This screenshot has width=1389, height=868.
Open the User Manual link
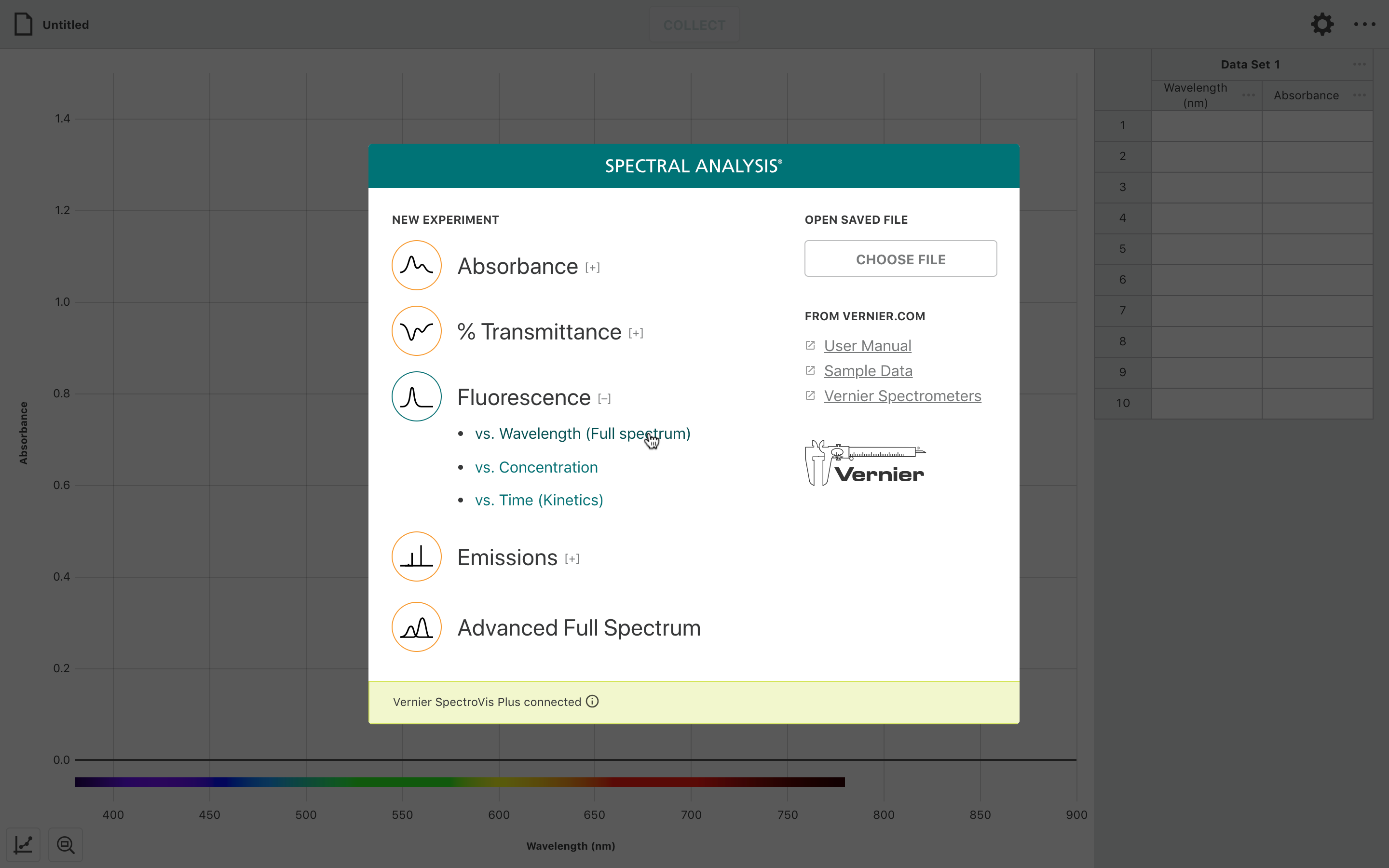867,345
